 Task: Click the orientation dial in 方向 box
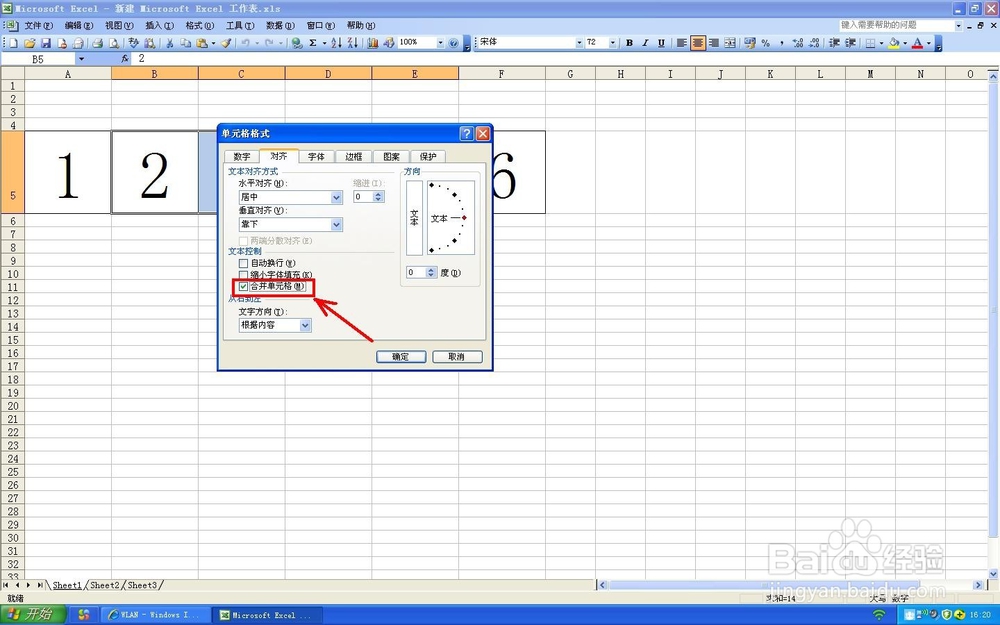451,217
